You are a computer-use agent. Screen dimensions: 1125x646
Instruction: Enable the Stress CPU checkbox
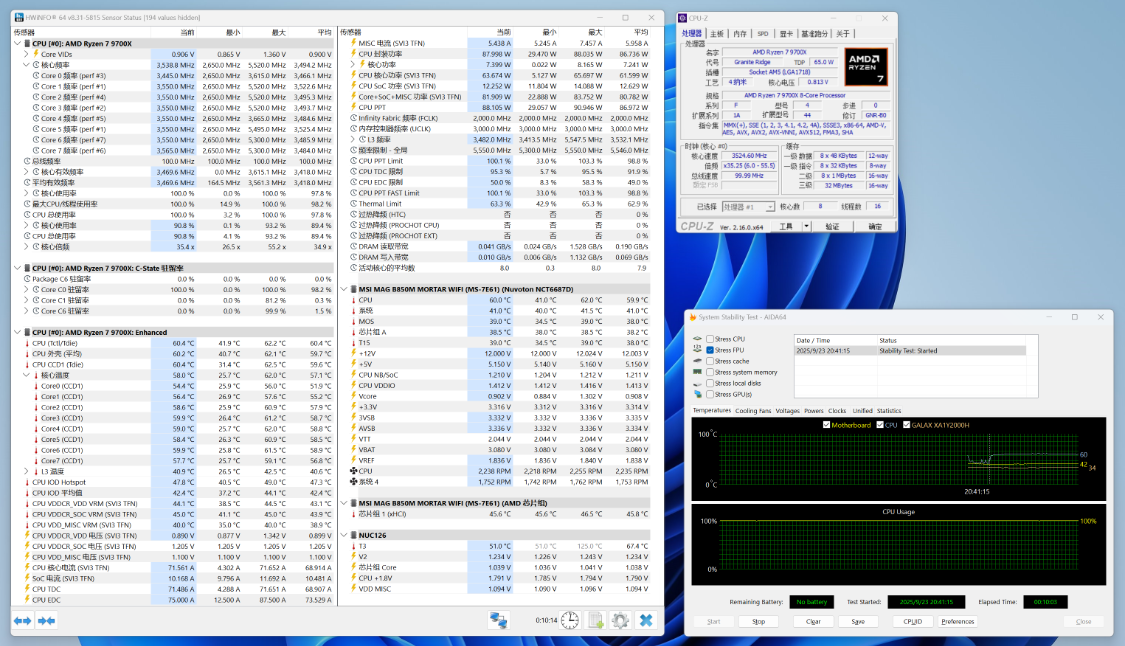710,340
